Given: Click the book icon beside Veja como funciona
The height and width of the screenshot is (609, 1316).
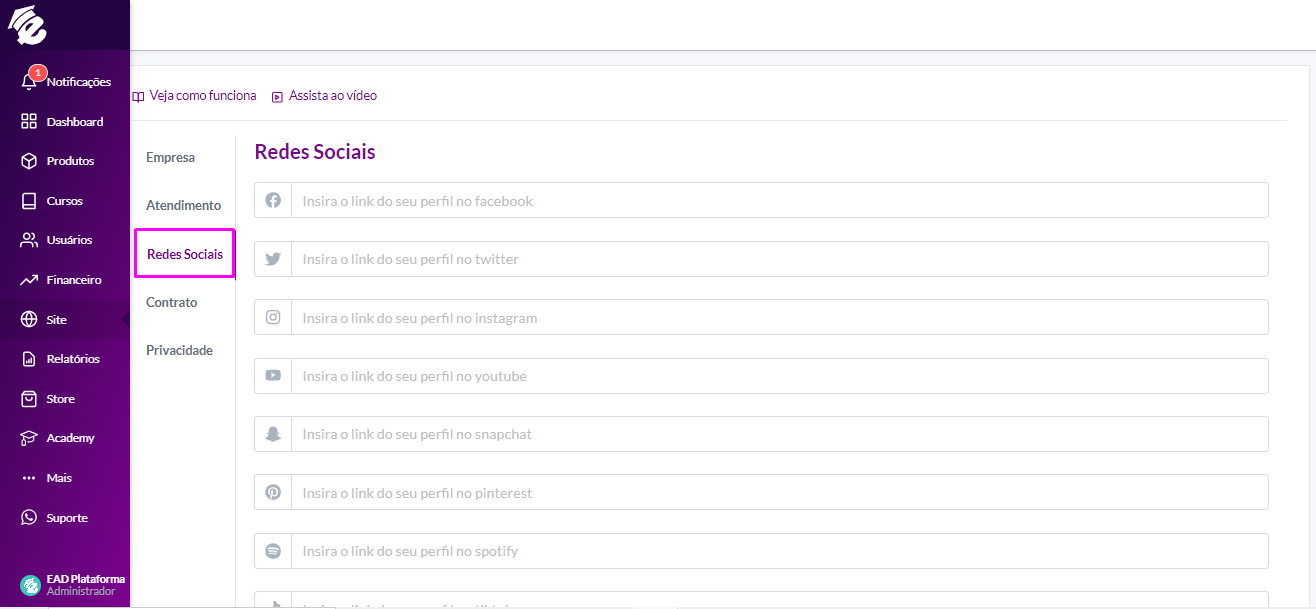Looking at the screenshot, I should 139,96.
